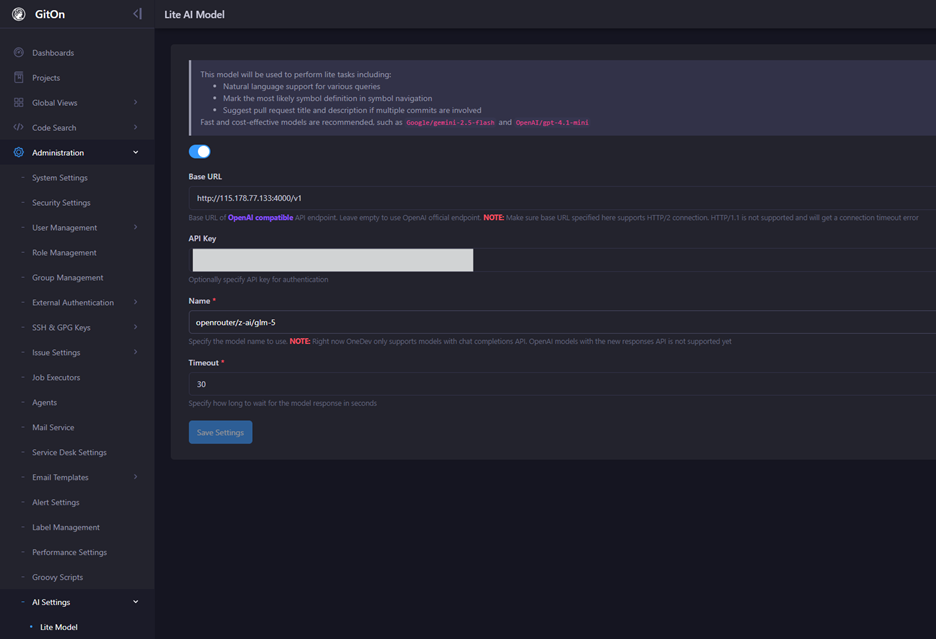Focus the model Name input field

click(x=560, y=322)
